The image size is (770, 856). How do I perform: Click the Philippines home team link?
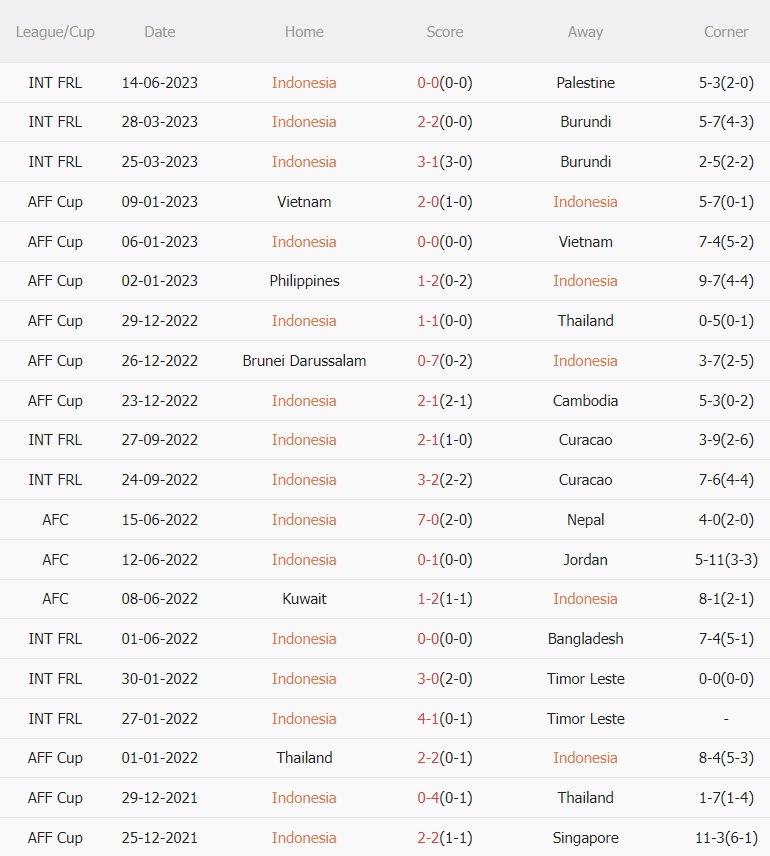[x=304, y=281]
